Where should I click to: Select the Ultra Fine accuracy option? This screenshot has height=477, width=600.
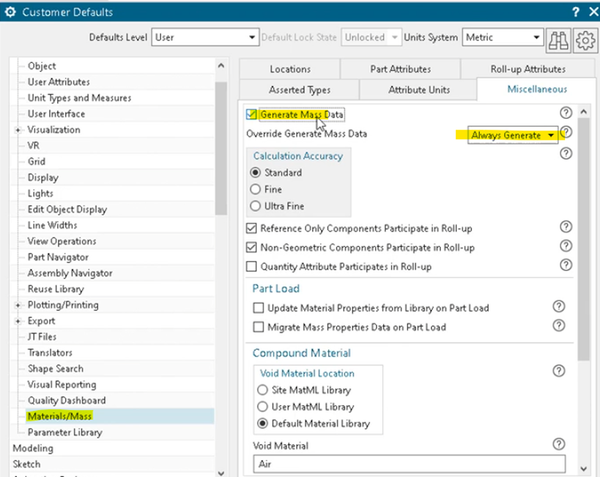tap(256, 205)
